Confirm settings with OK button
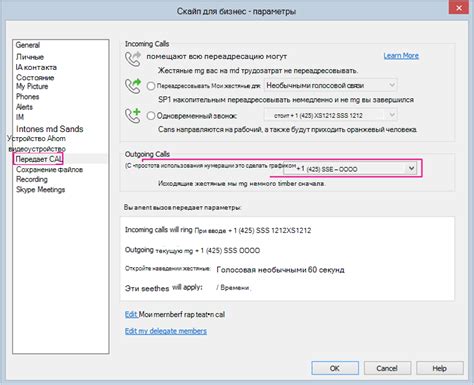 click(x=335, y=368)
